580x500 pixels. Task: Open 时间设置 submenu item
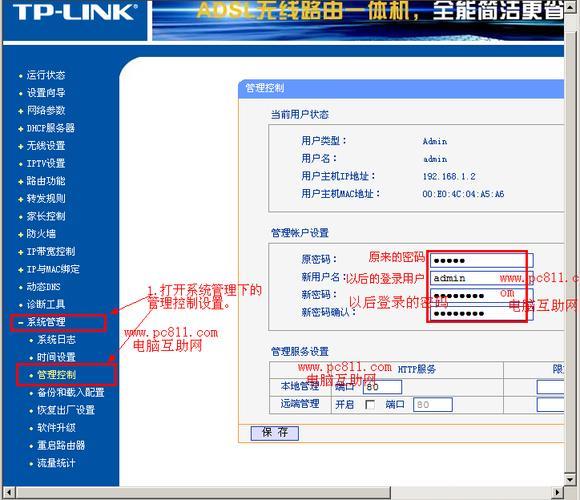(x=56, y=357)
